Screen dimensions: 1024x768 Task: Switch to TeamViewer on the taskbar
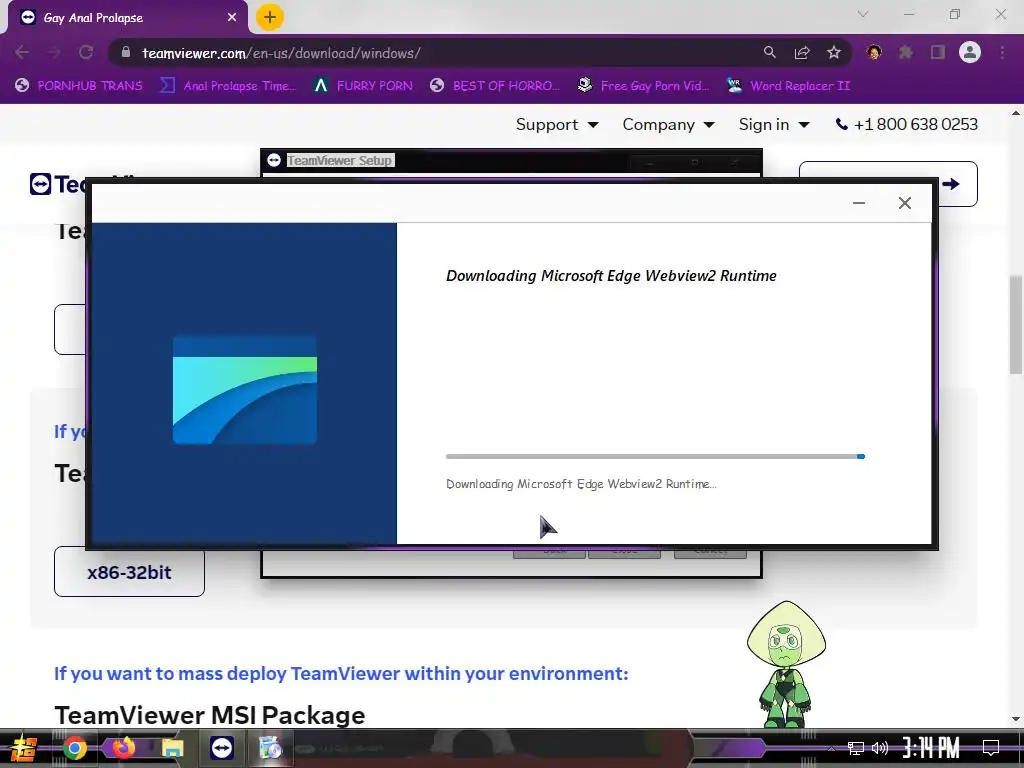click(x=222, y=748)
